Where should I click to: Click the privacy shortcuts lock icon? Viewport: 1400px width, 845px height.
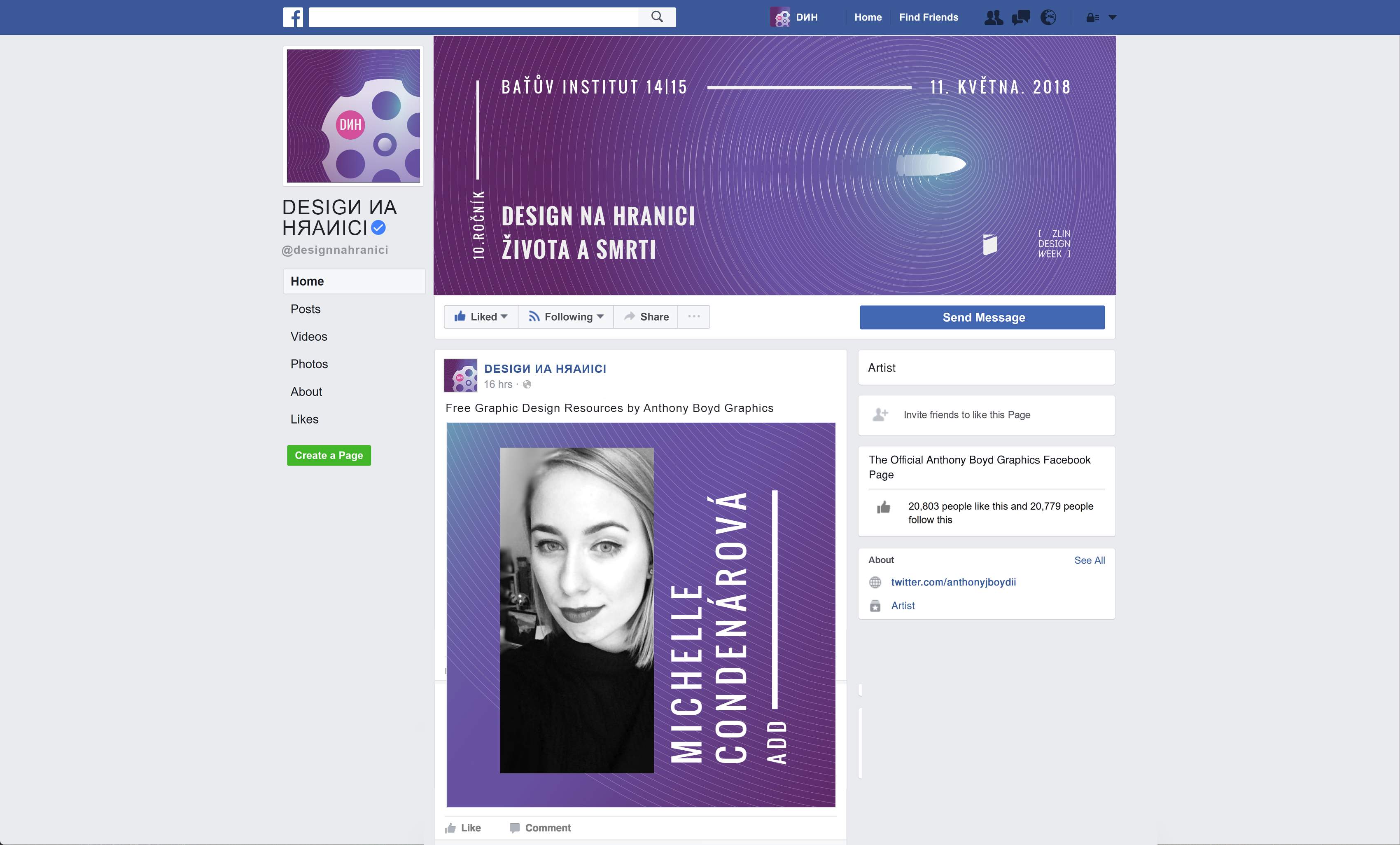(1092, 18)
